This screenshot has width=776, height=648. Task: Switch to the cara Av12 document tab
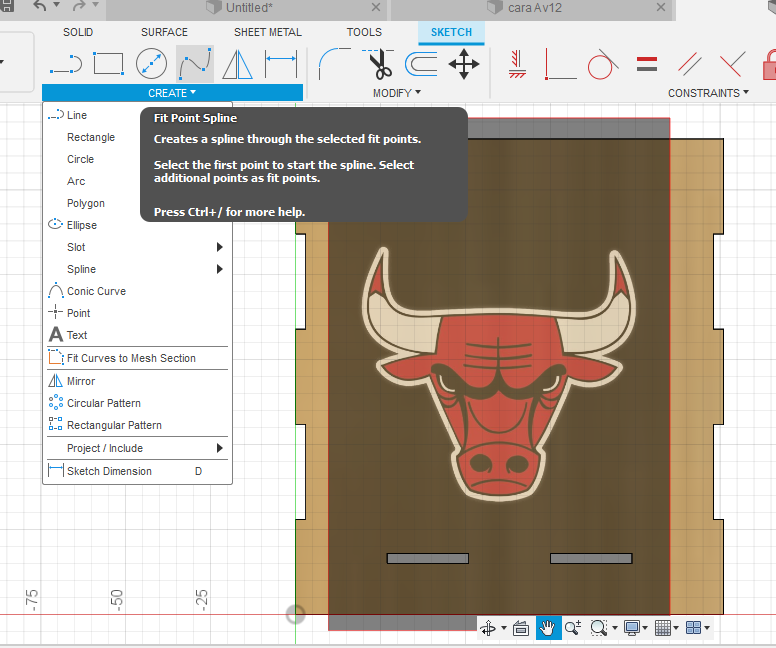click(x=532, y=8)
